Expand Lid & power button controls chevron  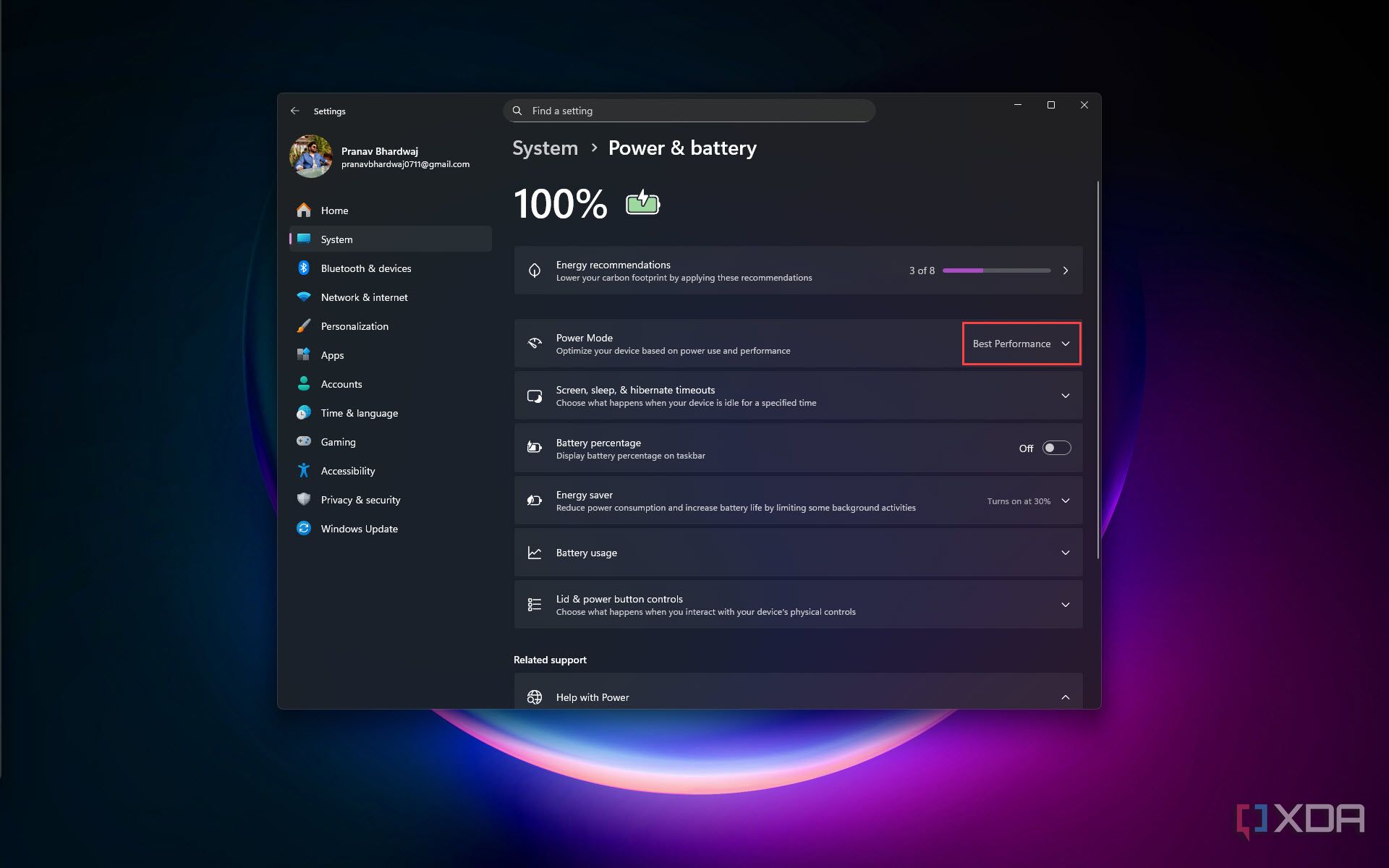1066,605
